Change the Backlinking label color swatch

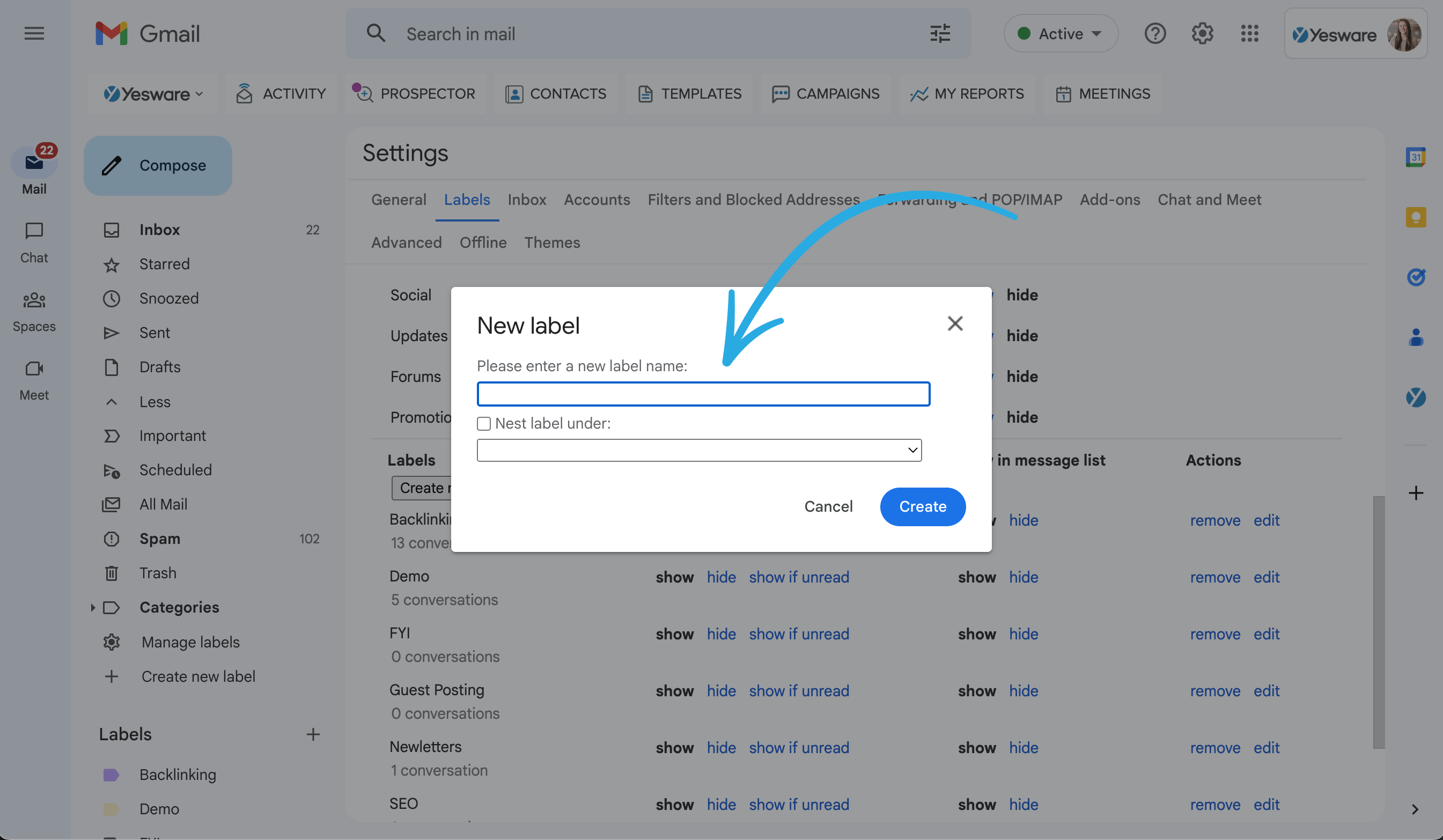click(x=112, y=774)
